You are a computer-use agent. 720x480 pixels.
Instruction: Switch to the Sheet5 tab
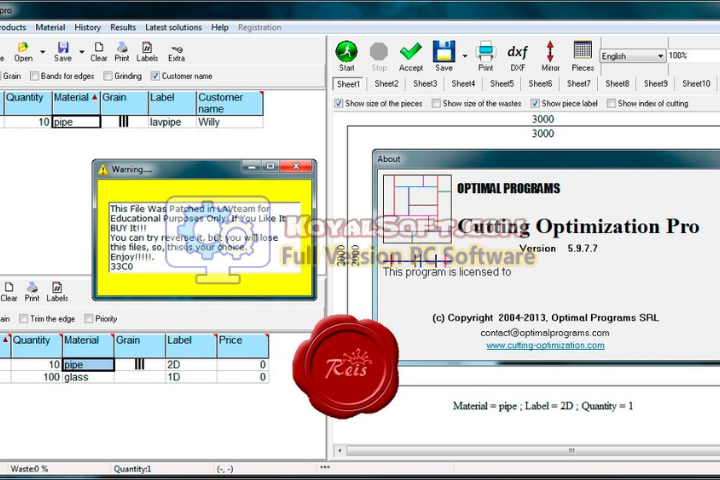(501, 84)
